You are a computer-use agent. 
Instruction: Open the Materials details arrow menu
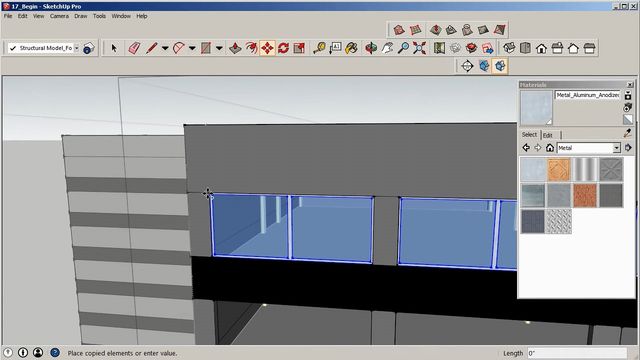click(628, 148)
